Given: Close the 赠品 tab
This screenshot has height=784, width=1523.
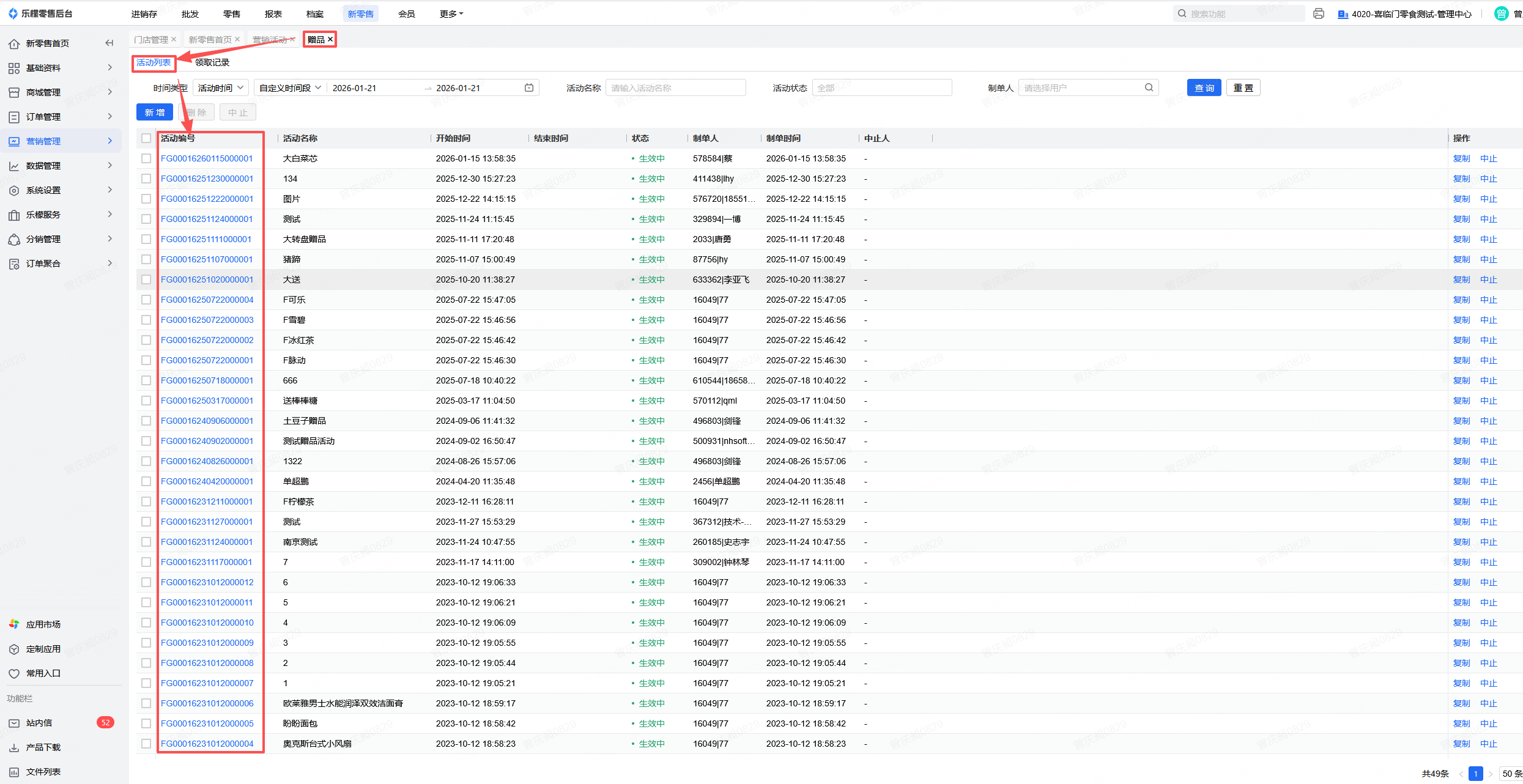Looking at the screenshot, I should pos(330,39).
